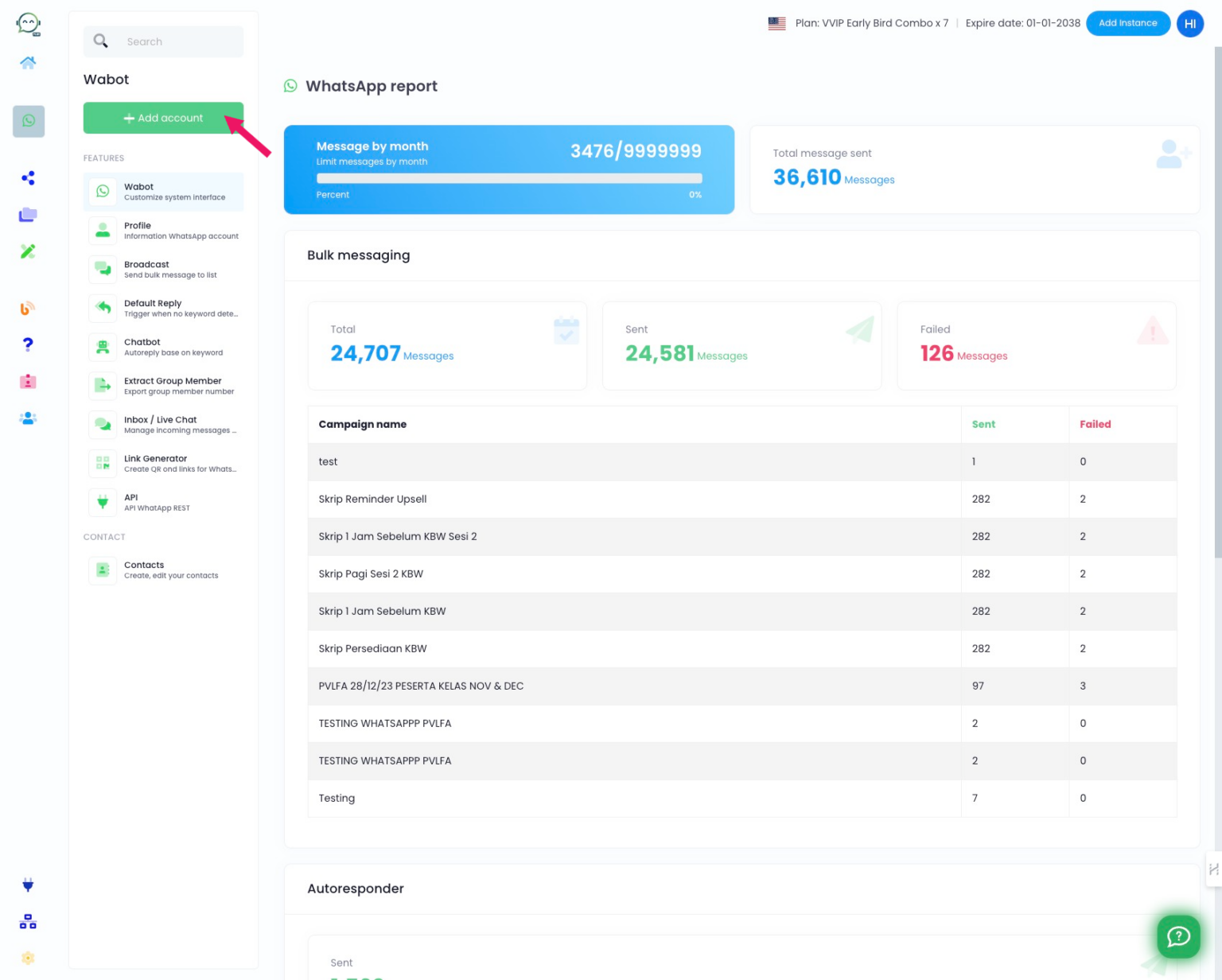Click the Skrip Reminder Upsell campaign row
This screenshot has width=1222, height=980.
point(372,500)
